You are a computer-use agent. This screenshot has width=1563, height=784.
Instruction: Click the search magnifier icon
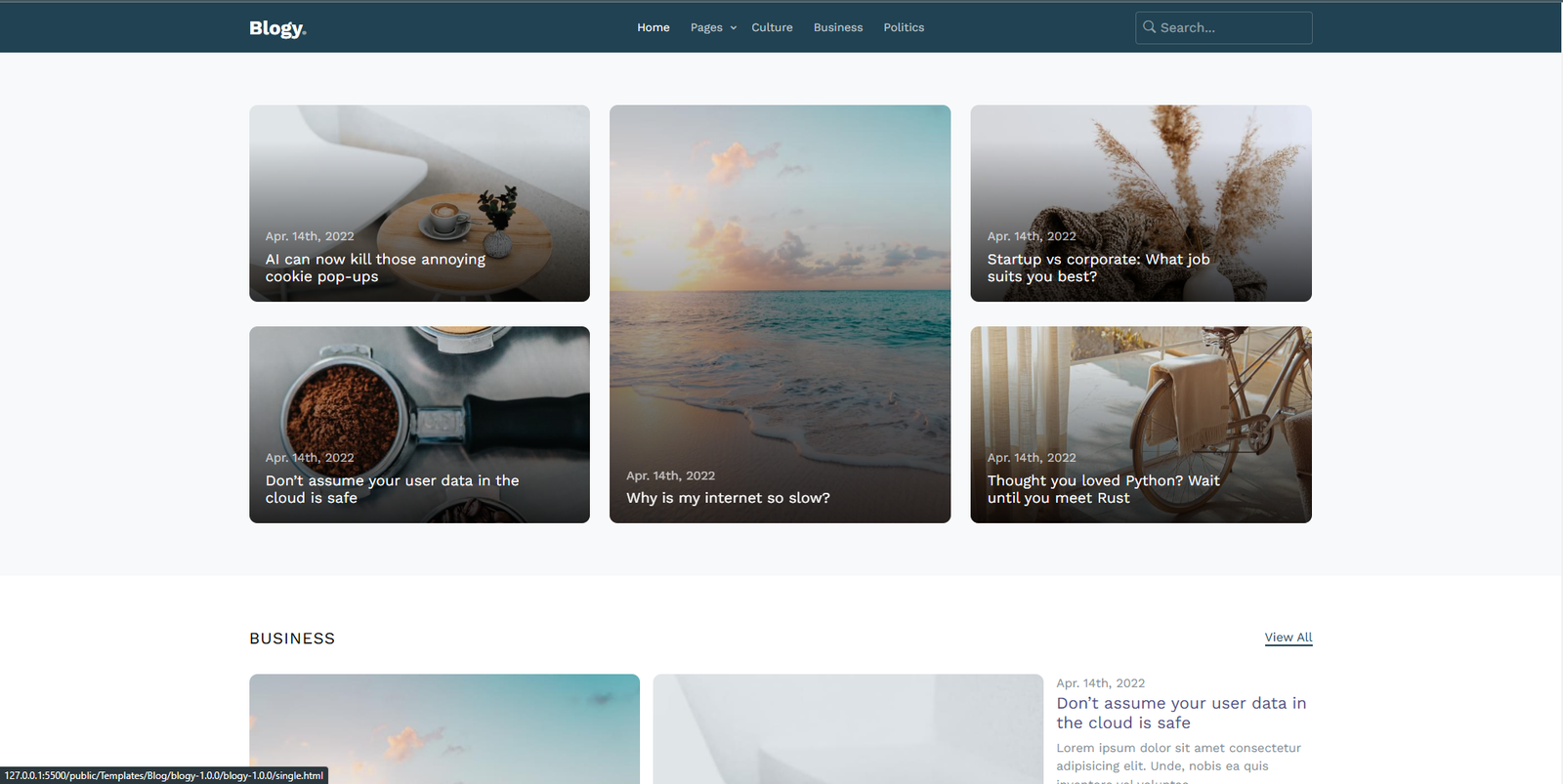(1149, 27)
